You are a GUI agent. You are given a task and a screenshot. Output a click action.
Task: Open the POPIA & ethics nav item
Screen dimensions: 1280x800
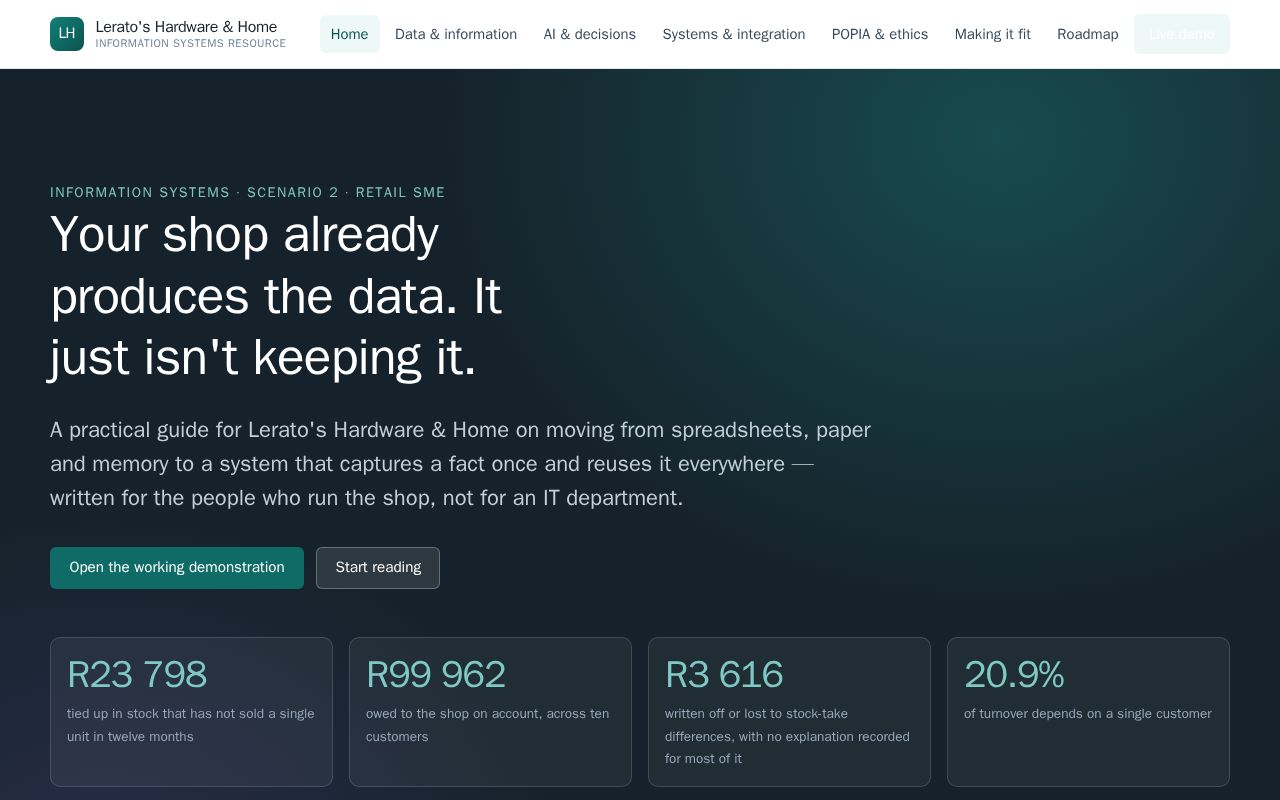880,34
